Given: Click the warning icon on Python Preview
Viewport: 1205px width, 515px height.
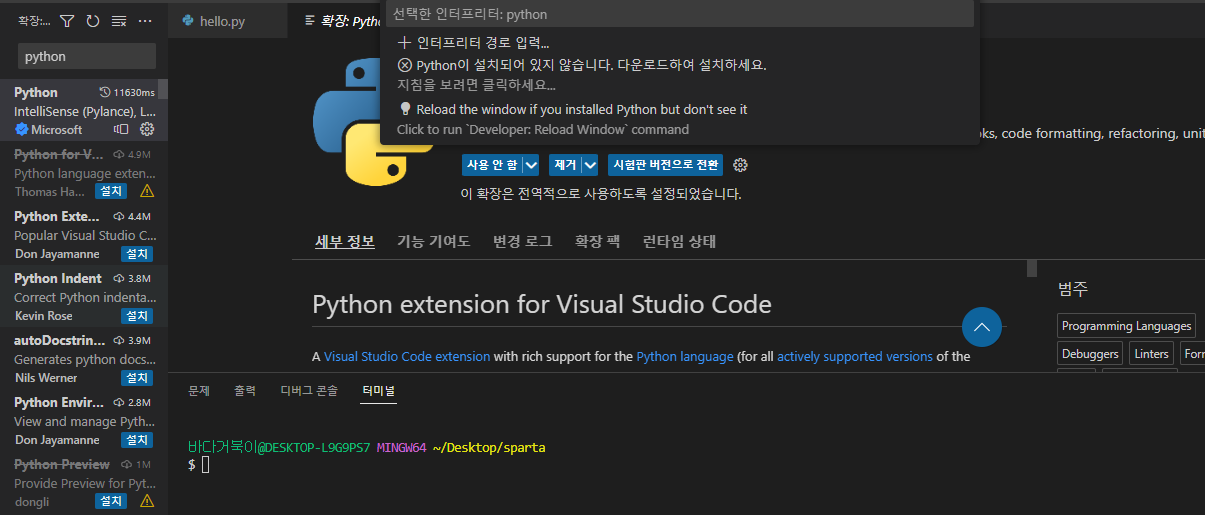Looking at the screenshot, I should coord(147,501).
